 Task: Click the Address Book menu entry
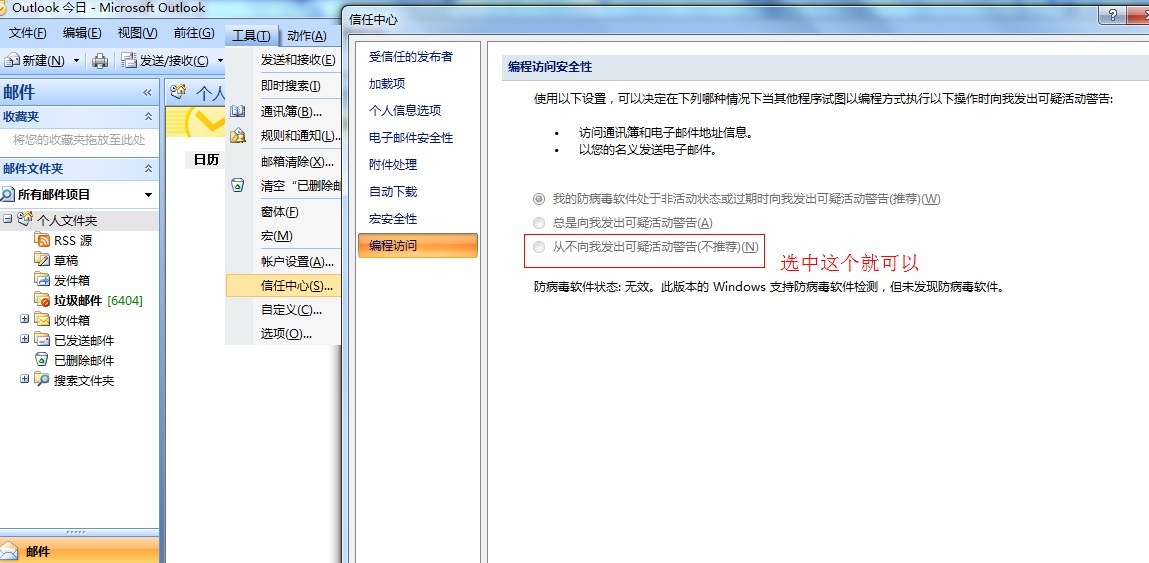click(x=292, y=111)
